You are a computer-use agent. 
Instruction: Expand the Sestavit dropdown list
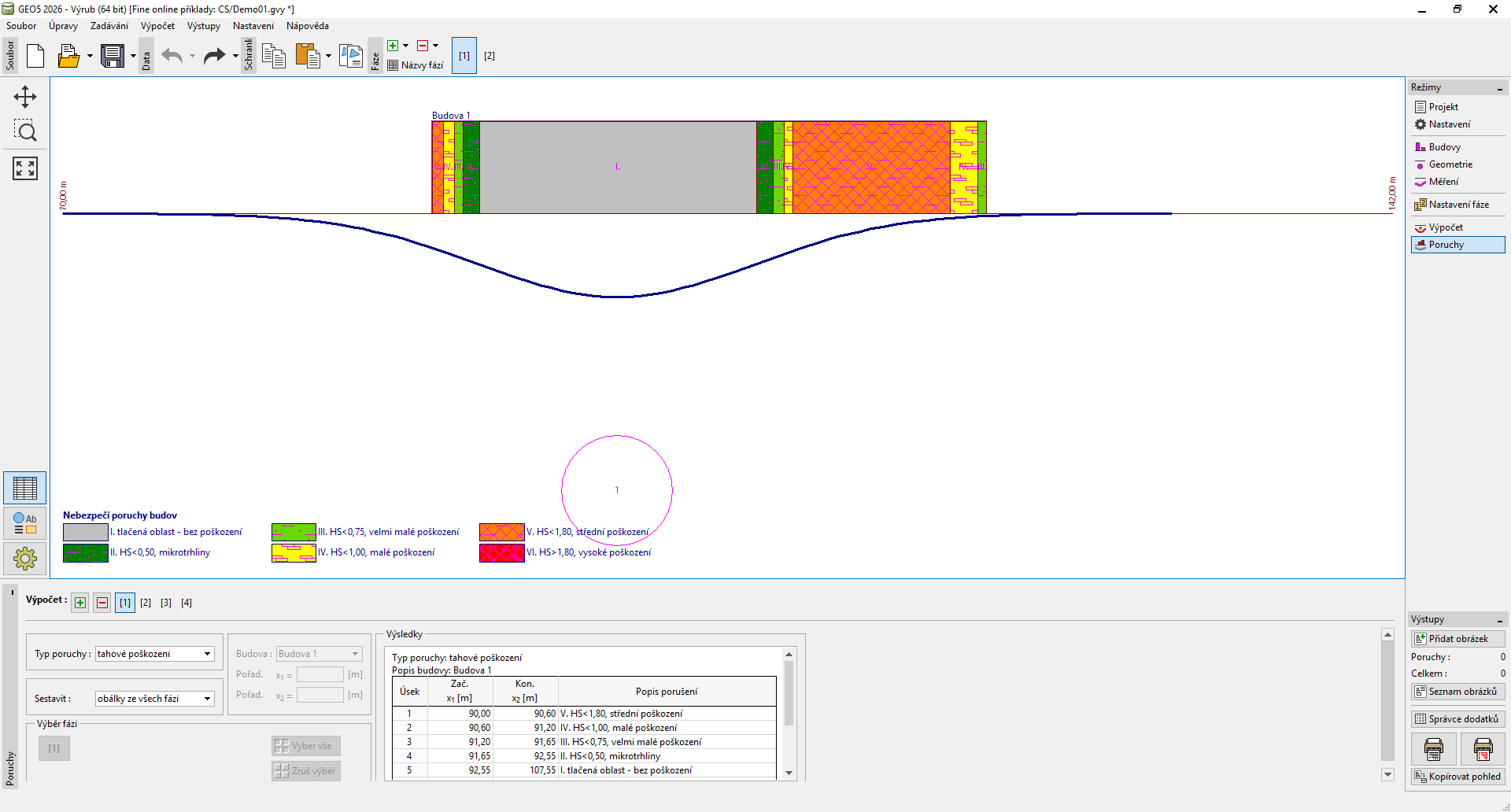pos(208,699)
